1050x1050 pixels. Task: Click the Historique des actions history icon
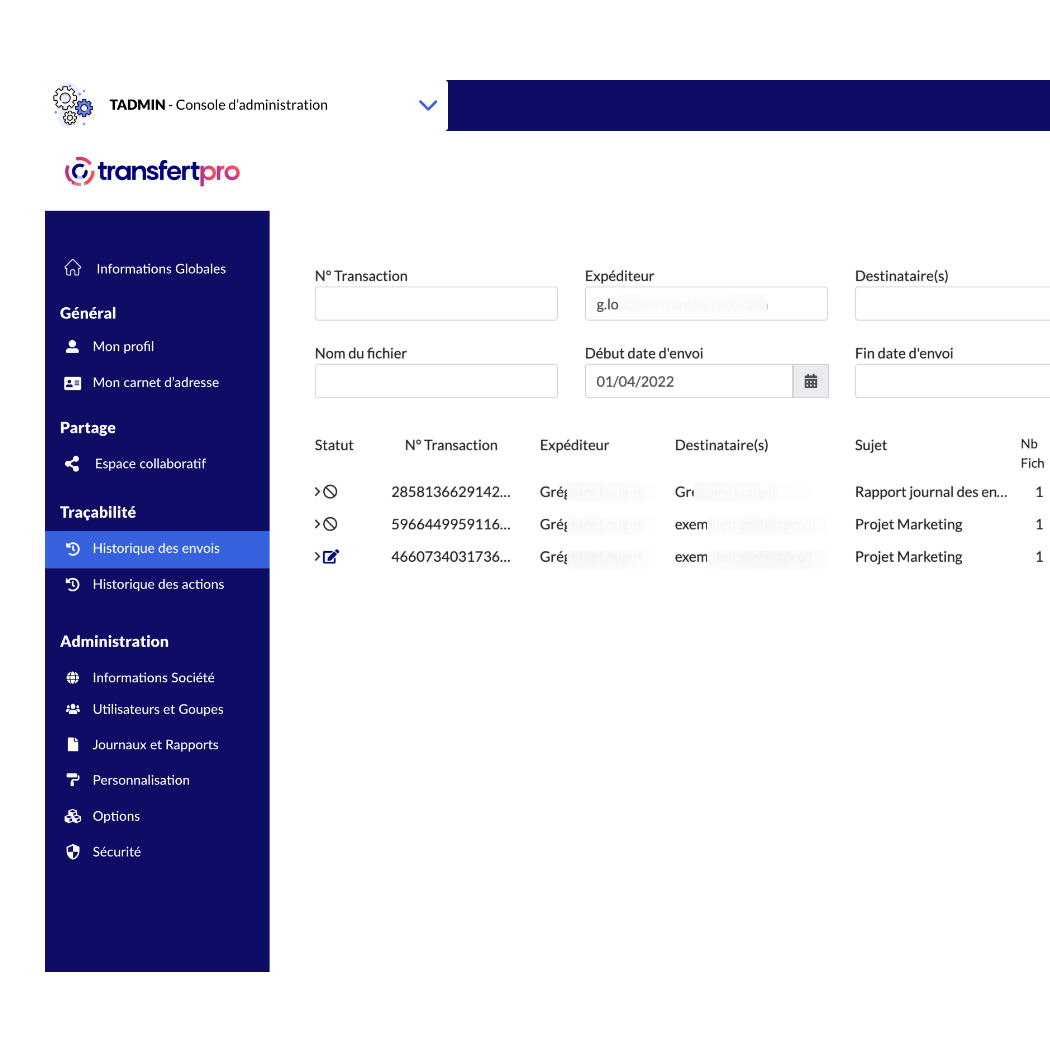click(73, 584)
